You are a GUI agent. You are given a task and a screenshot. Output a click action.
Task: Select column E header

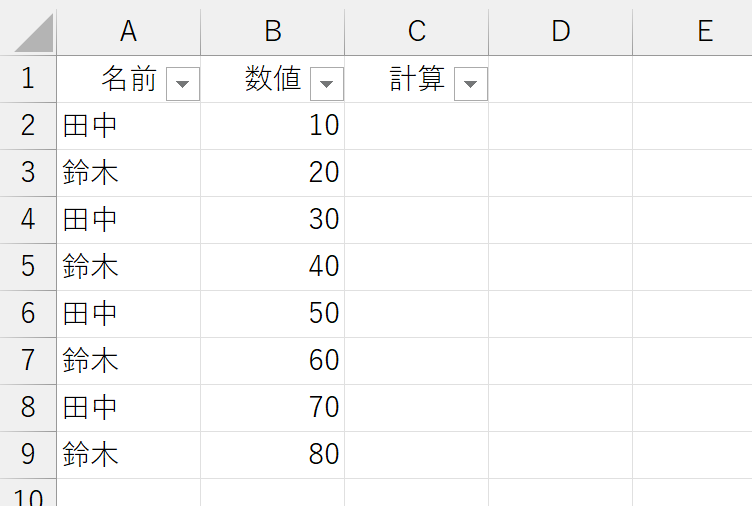tap(693, 32)
